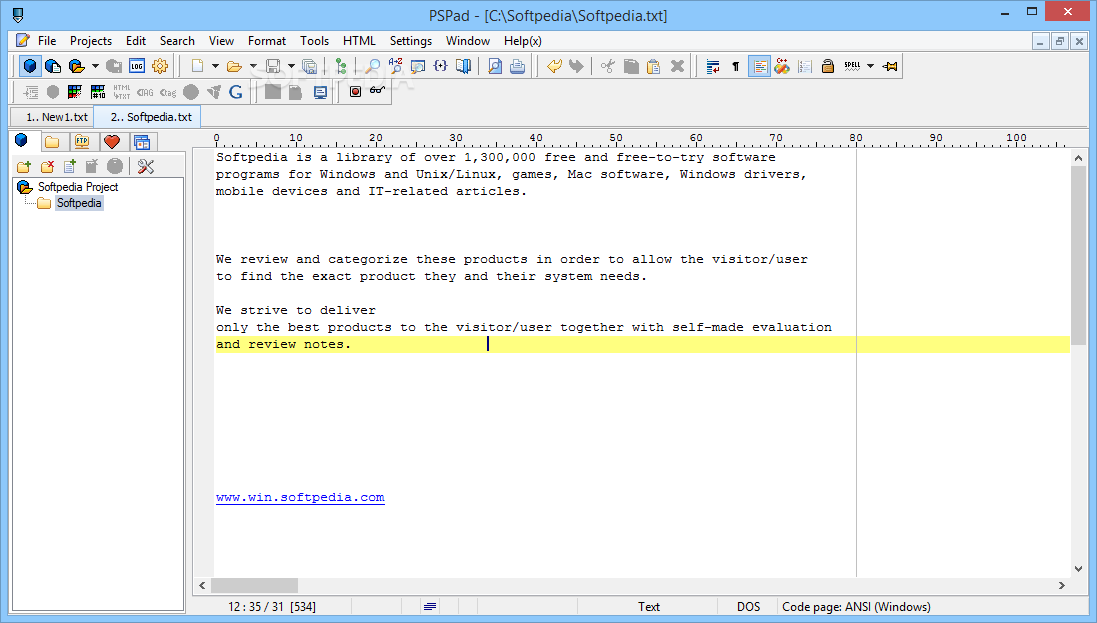The height and width of the screenshot is (623, 1097).
Task: Switch to the folder file explorer panel tab
Action: [x=52, y=142]
